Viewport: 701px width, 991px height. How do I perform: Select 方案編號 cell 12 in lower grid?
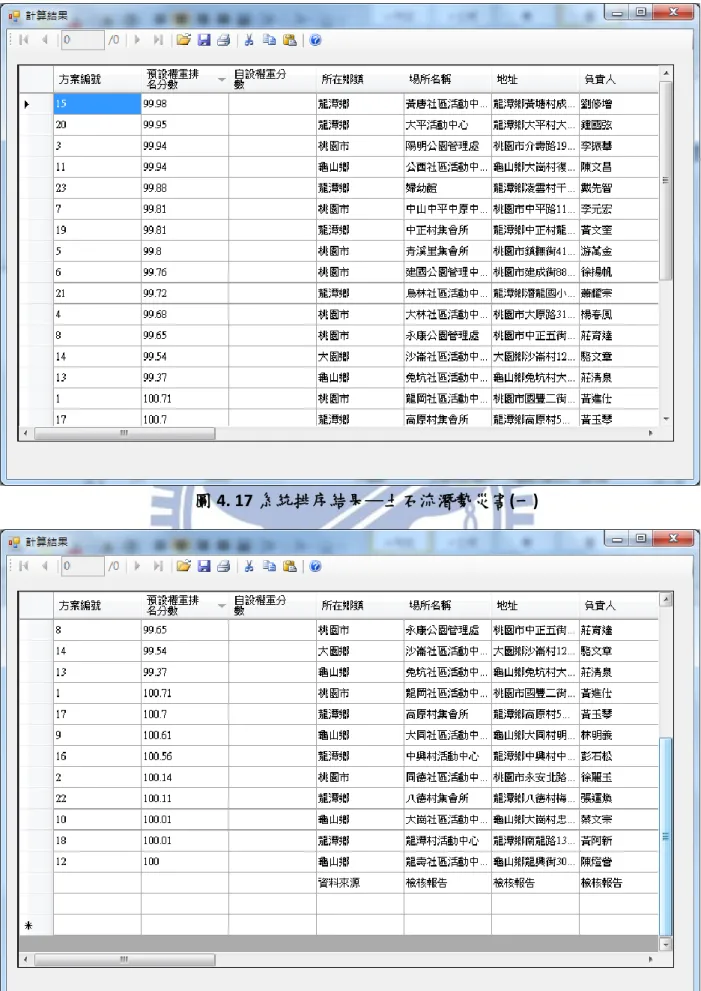click(x=97, y=861)
